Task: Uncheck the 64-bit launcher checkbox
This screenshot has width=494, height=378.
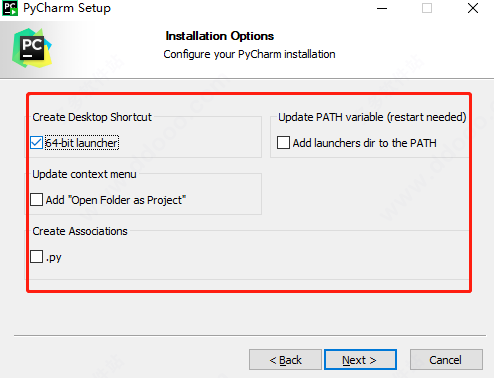Action: click(x=36, y=143)
